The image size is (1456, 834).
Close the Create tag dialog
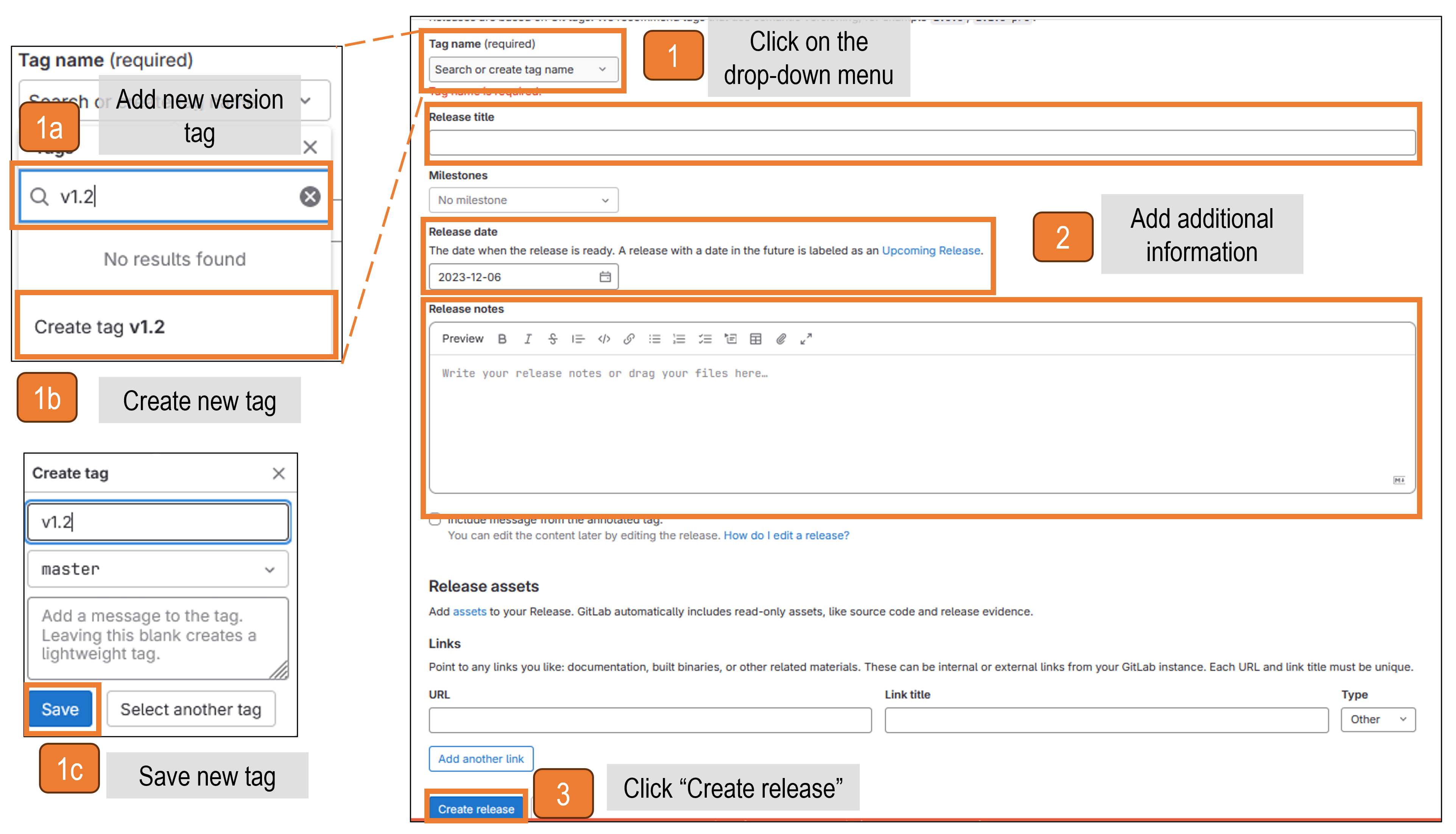(279, 473)
